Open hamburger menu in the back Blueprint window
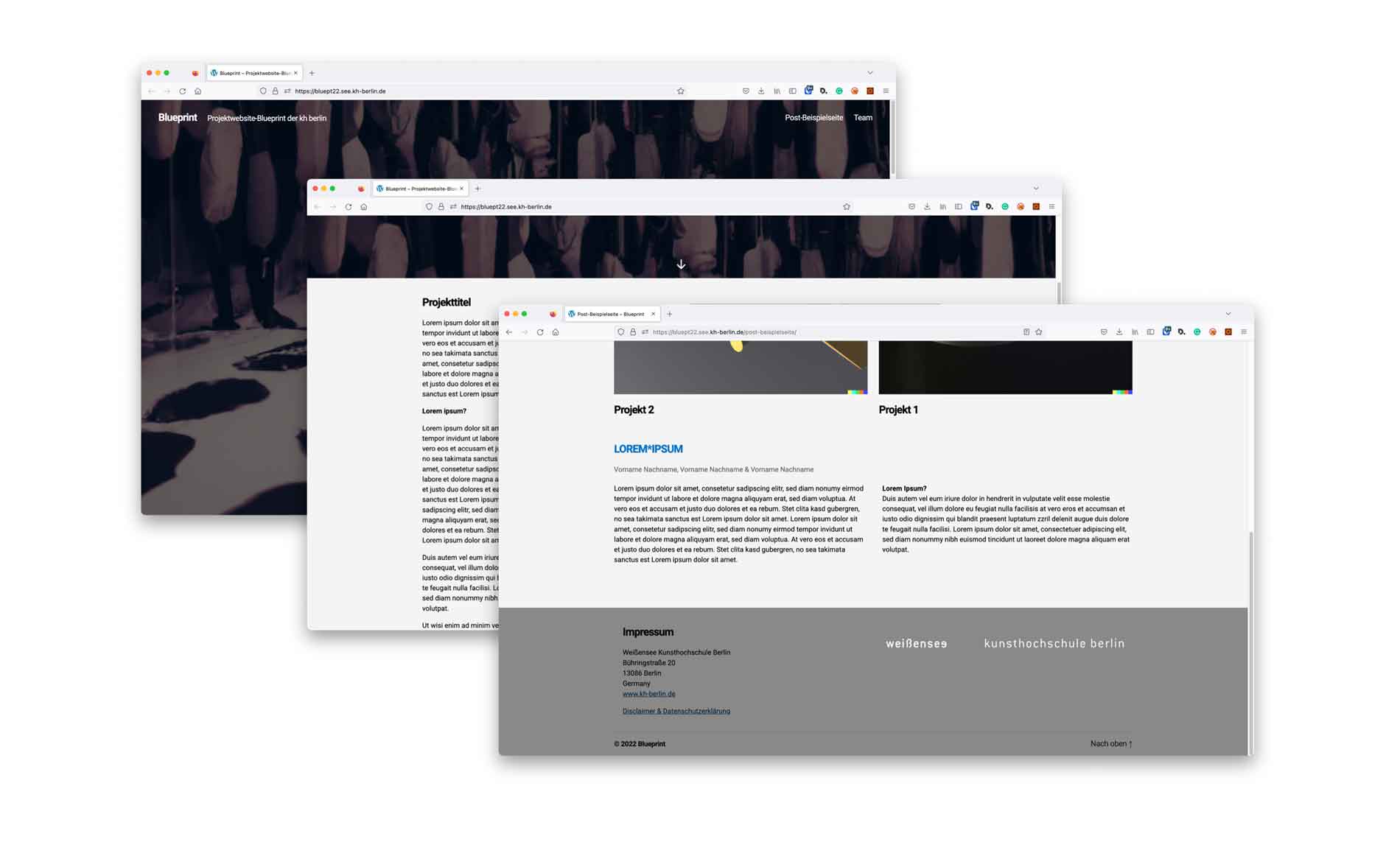The width and height of the screenshot is (1400, 856). pos(886,91)
